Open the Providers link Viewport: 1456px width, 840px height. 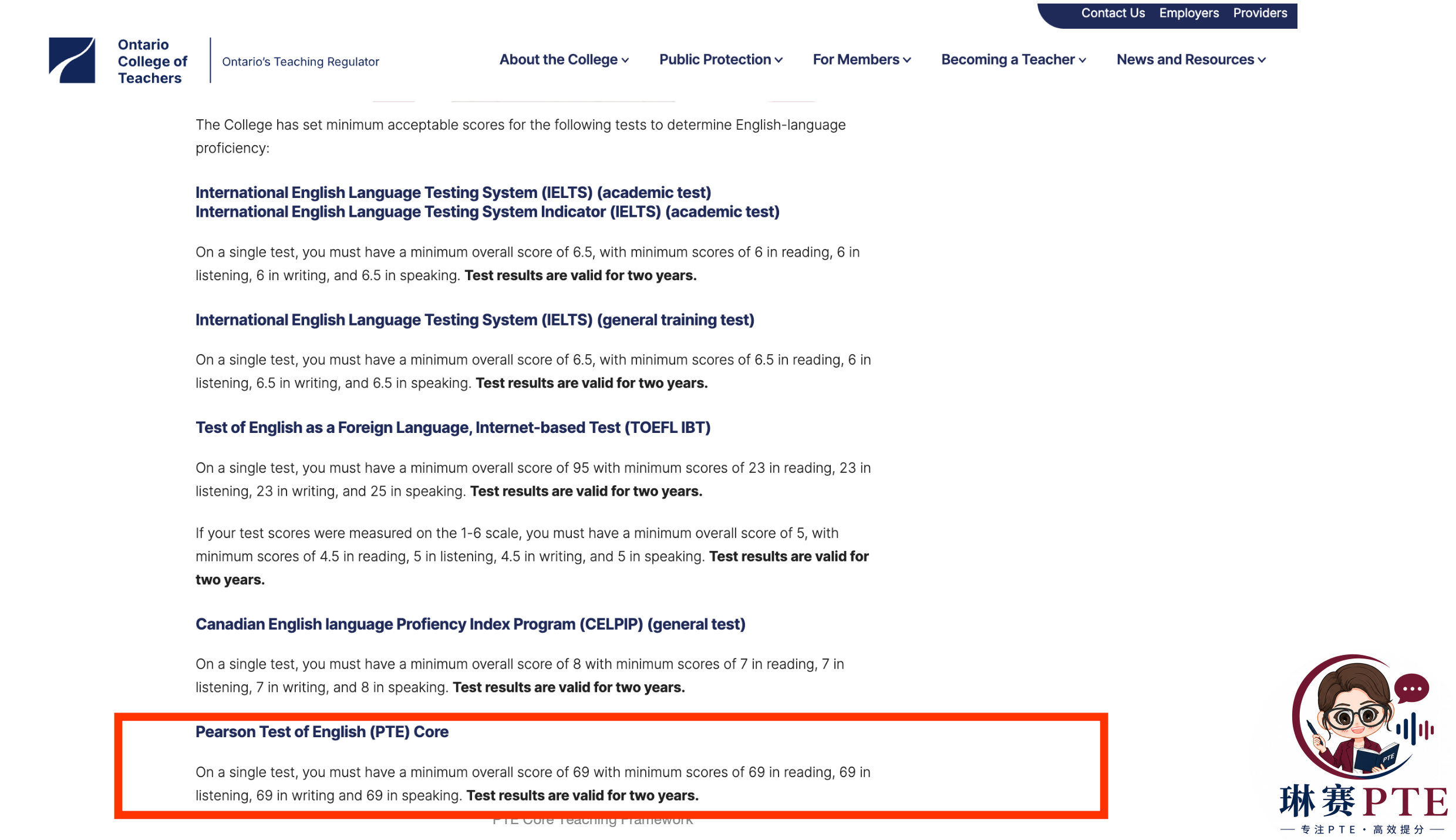pos(1260,13)
